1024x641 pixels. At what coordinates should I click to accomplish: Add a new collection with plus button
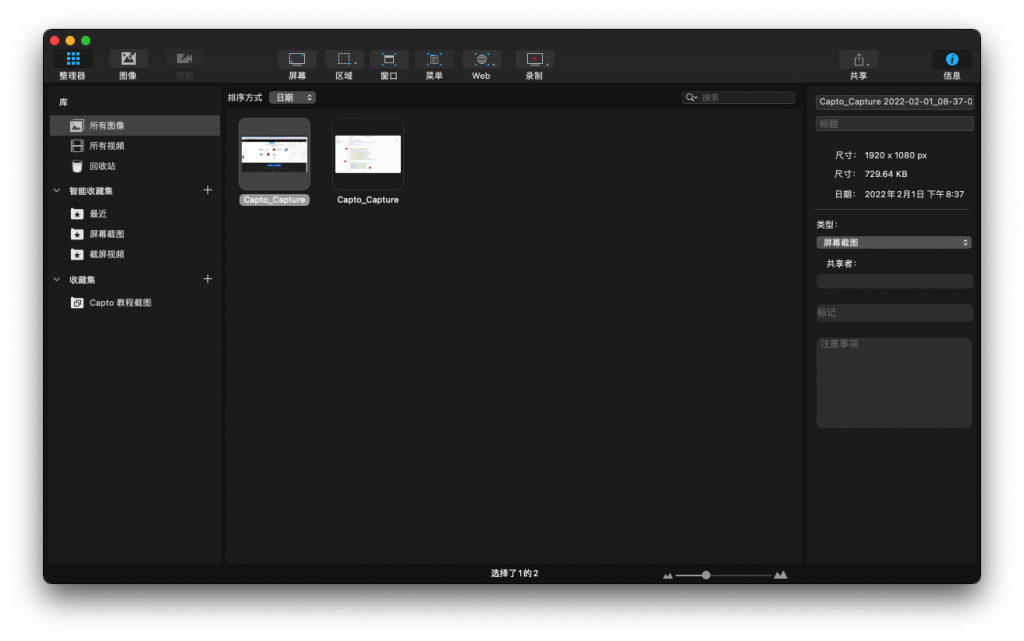pyautogui.click(x=208, y=279)
